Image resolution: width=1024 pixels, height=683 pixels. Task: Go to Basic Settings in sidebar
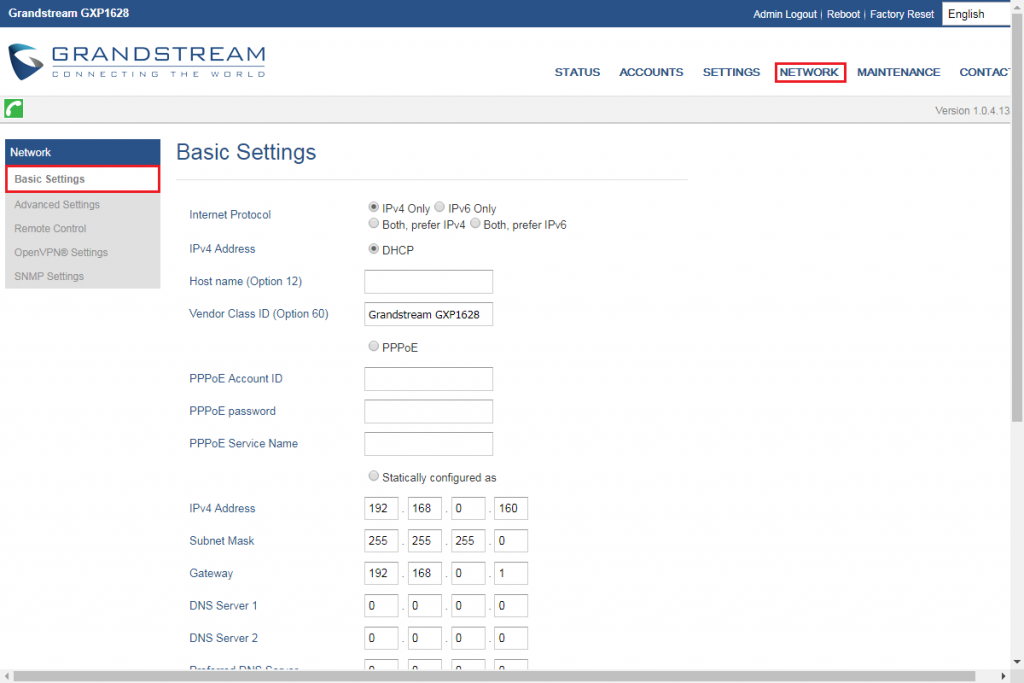[82, 179]
